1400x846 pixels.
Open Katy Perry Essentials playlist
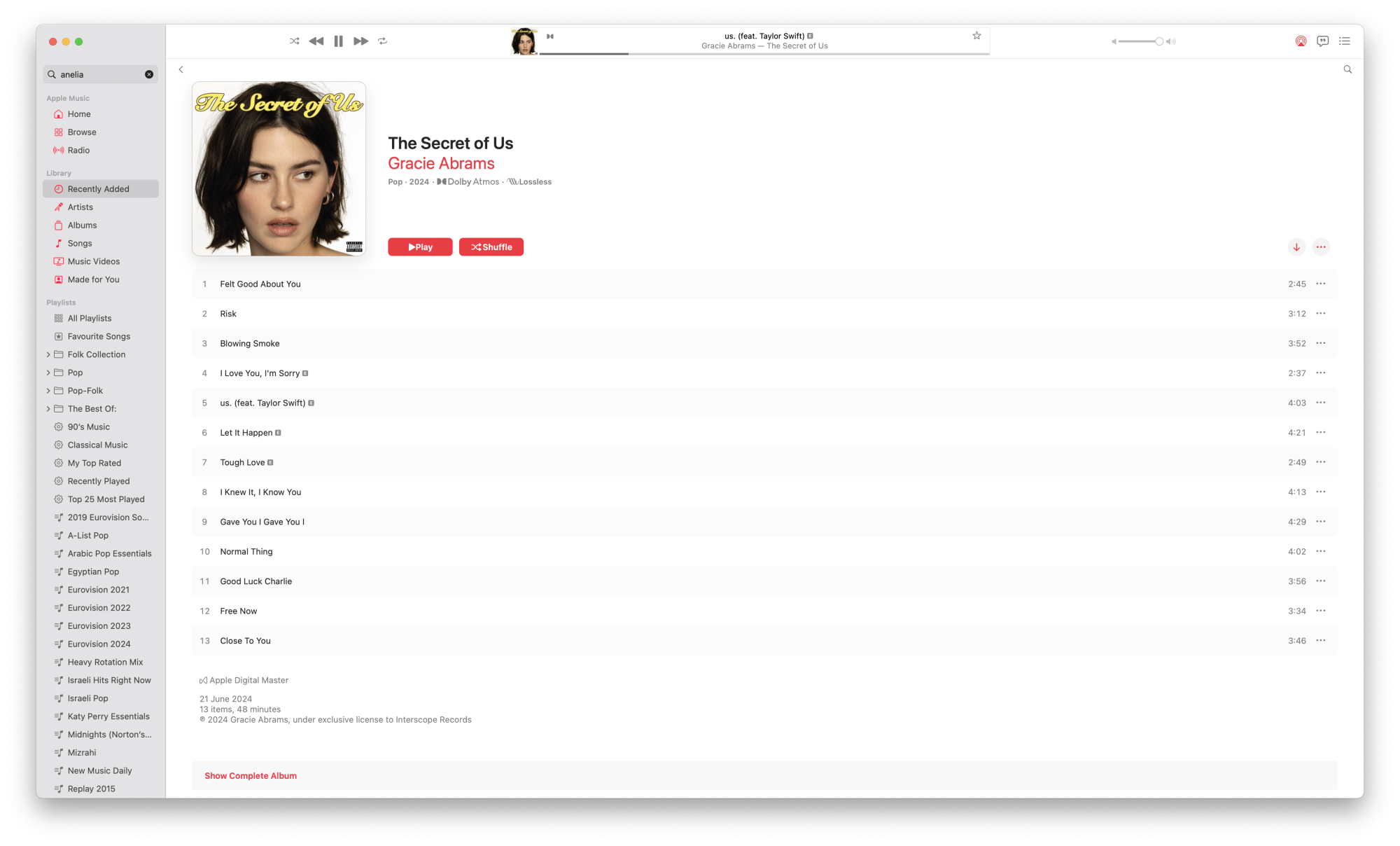tap(101, 717)
